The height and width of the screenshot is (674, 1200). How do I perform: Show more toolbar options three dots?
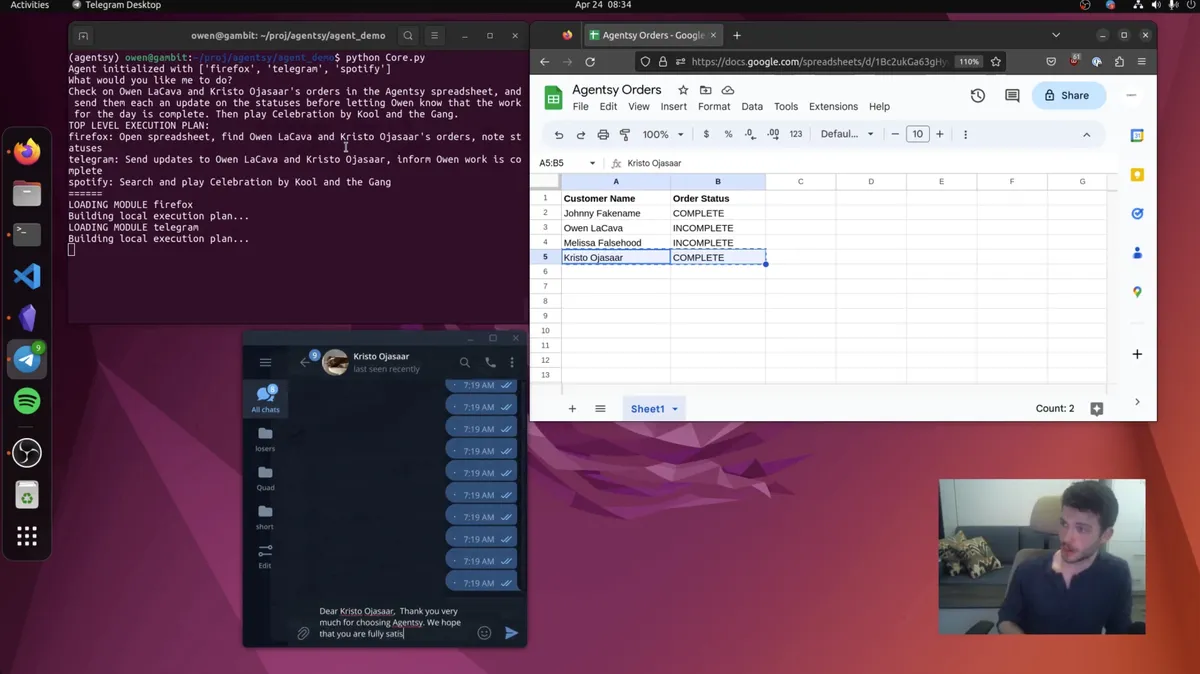tap(965, 134)
